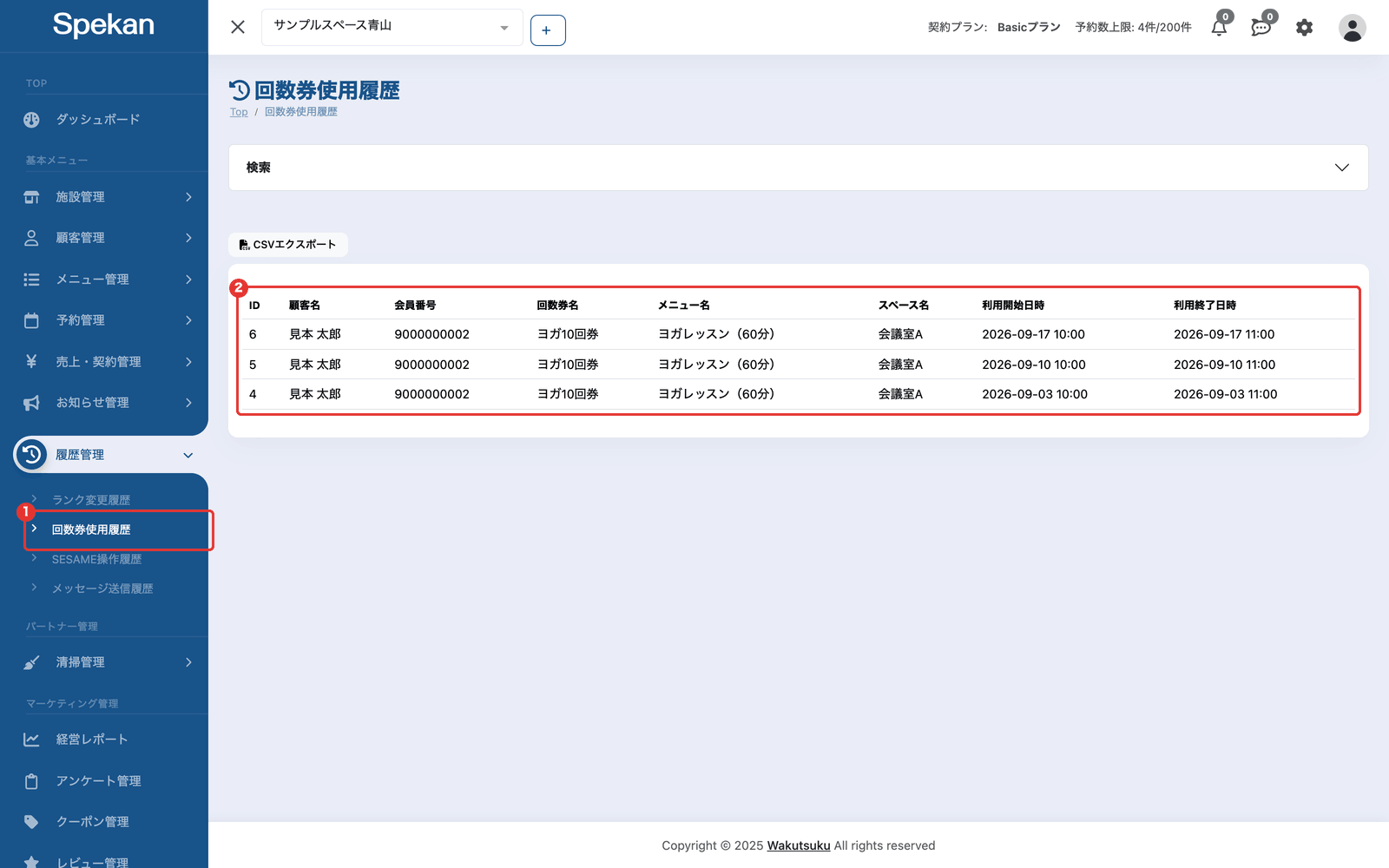Open メニュー管理 sidebar item label
Image resolution: width=1389 pixels, height=868 pixels.
(x=93, y=279)
